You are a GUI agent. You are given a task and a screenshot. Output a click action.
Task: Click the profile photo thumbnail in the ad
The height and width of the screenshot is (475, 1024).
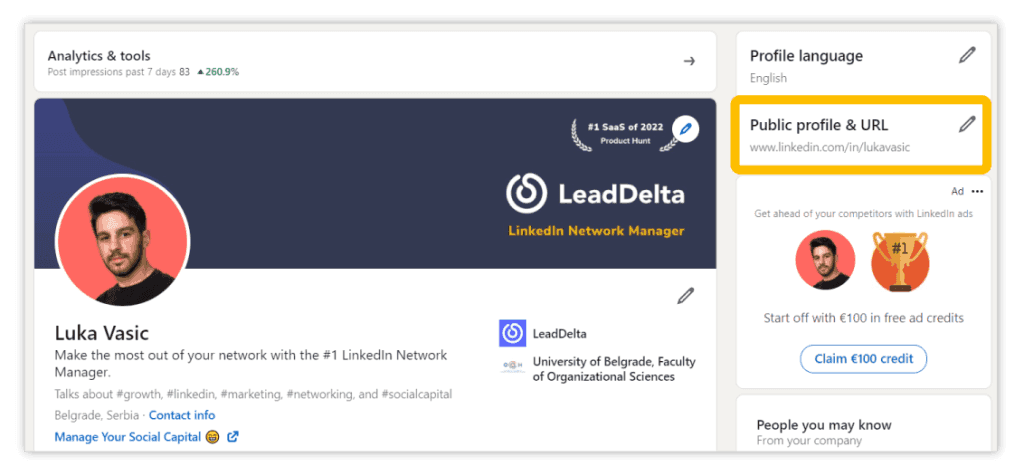tap(825, 260)
